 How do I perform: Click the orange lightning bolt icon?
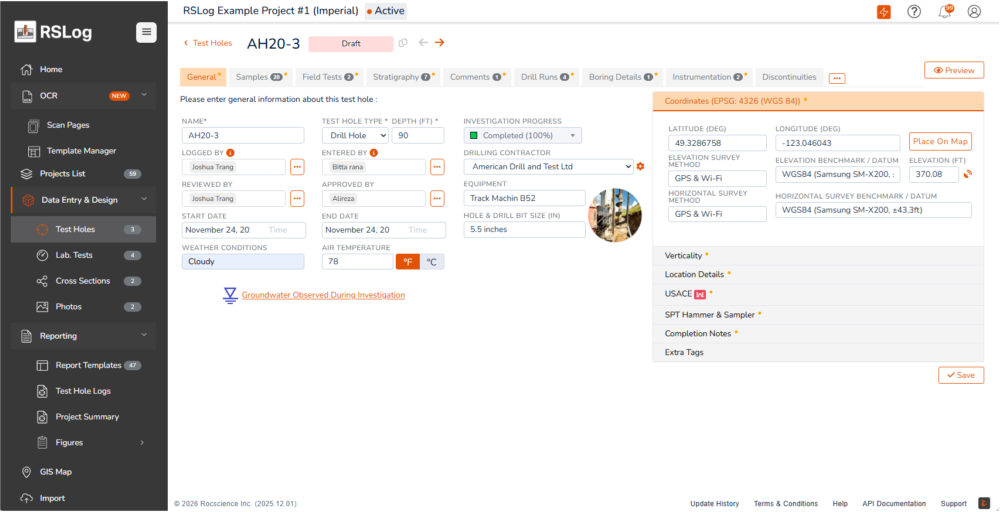pos(884,12)
